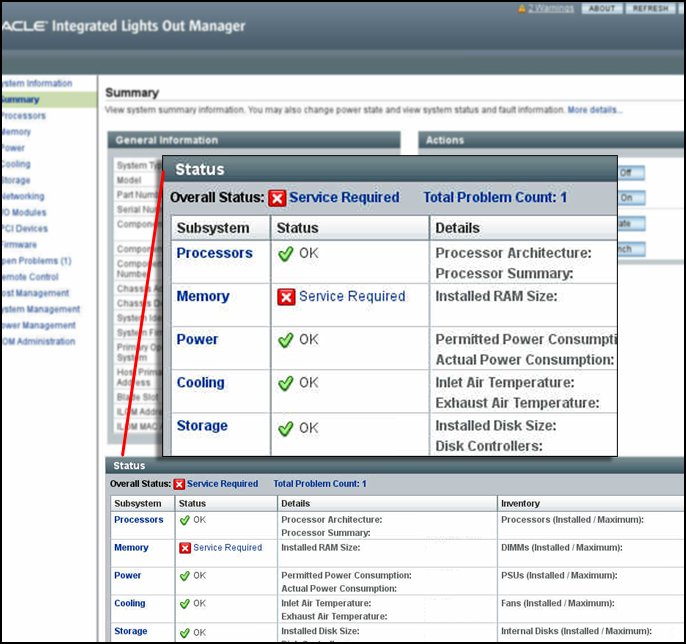Expand ILOM Administration in the left navigation
This screenshot has height=644, width=686.
[38, 341]
